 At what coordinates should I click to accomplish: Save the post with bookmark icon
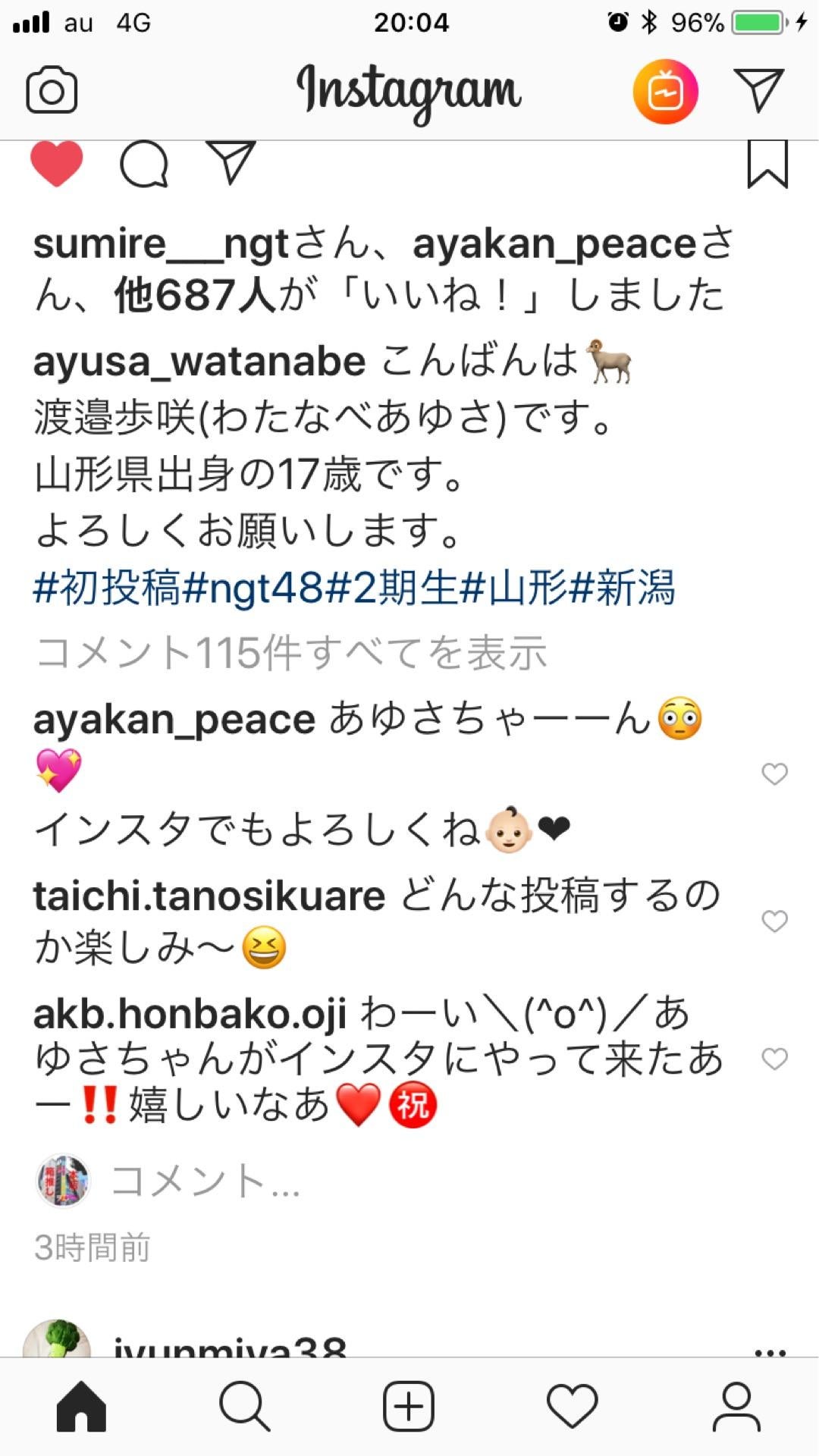tap(767, 163)
